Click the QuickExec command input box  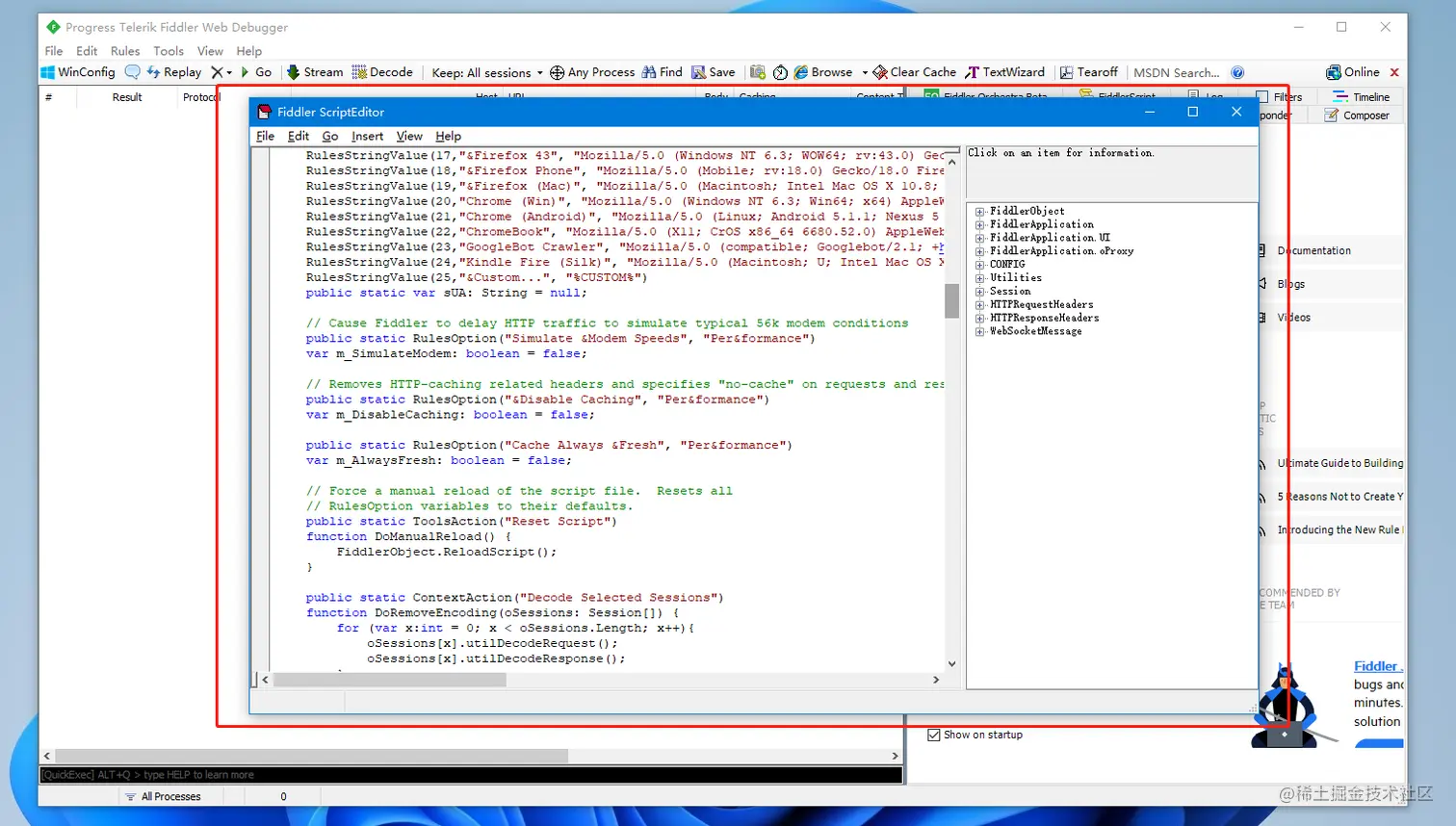471,774
